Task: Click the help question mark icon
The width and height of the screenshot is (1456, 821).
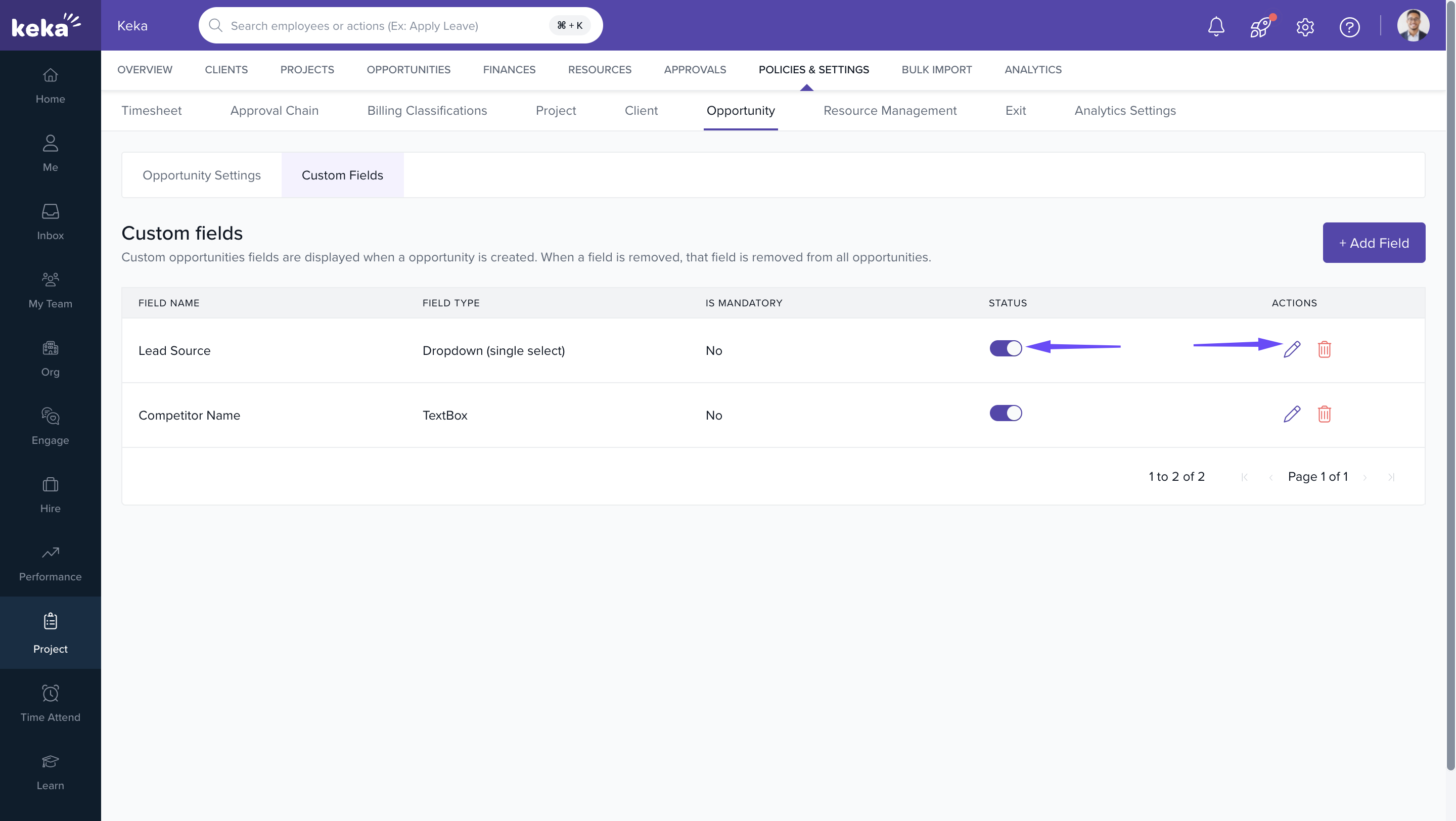Action: pyautogui.click(x=1349, y=27)
